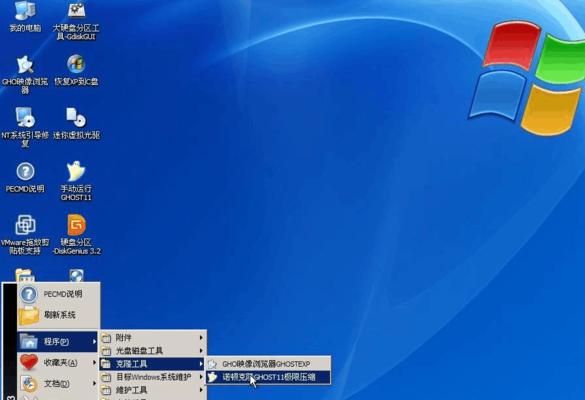
Task: Click VMware拖放剪贴板支持 desktop icon
Action: click(25, 235)
